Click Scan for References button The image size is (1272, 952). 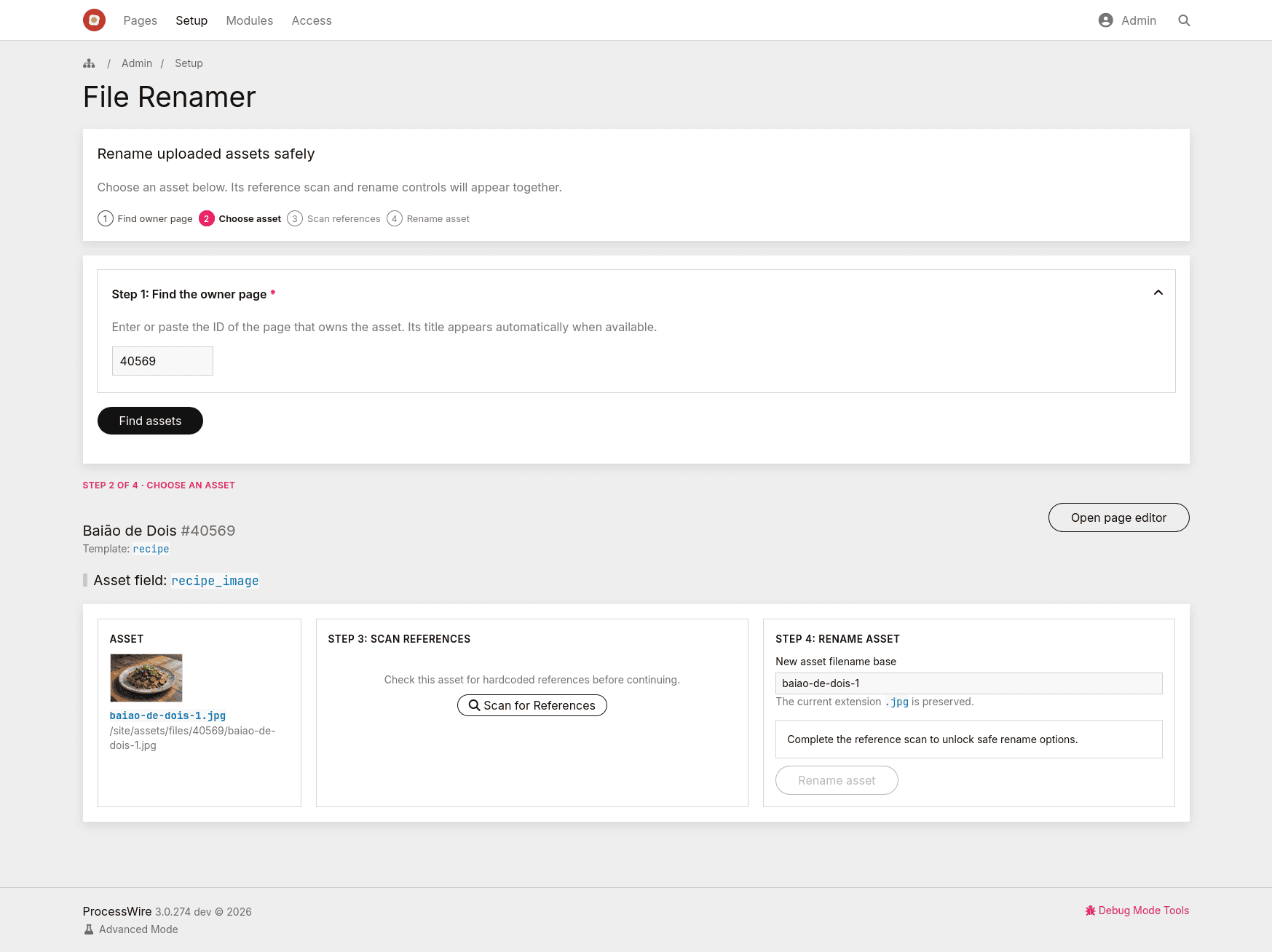pyautogui.click(x=532, y=705)
